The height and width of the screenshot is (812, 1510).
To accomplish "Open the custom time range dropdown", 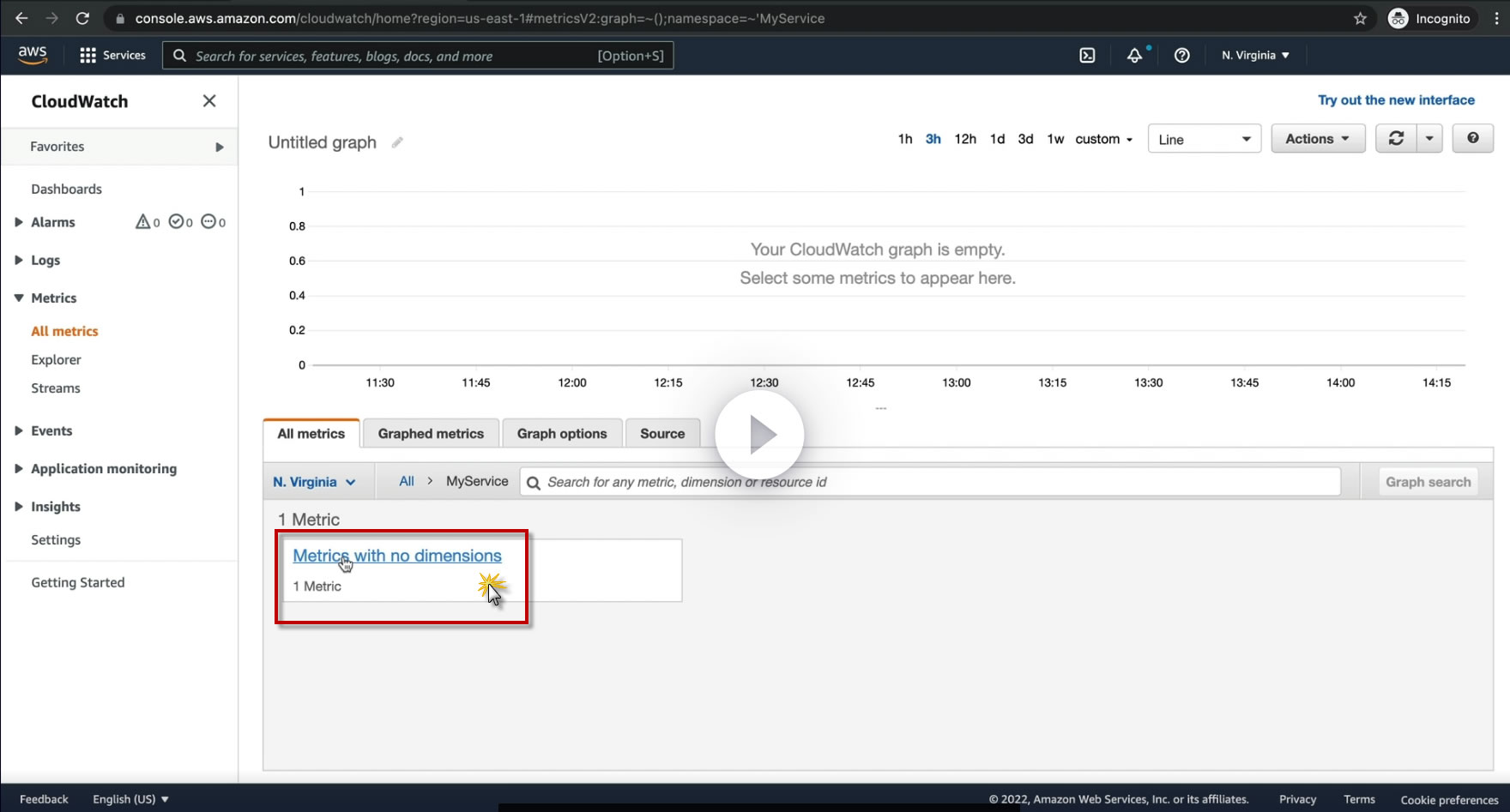I will point(1104,139).
